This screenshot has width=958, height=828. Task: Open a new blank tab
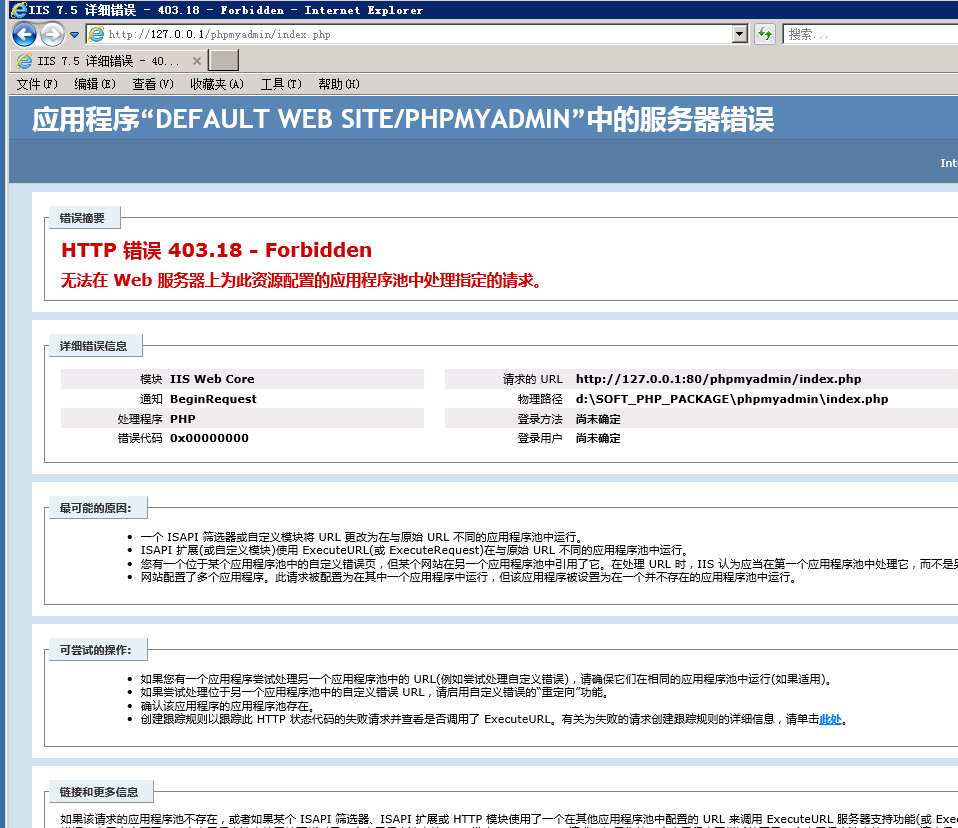224,61
